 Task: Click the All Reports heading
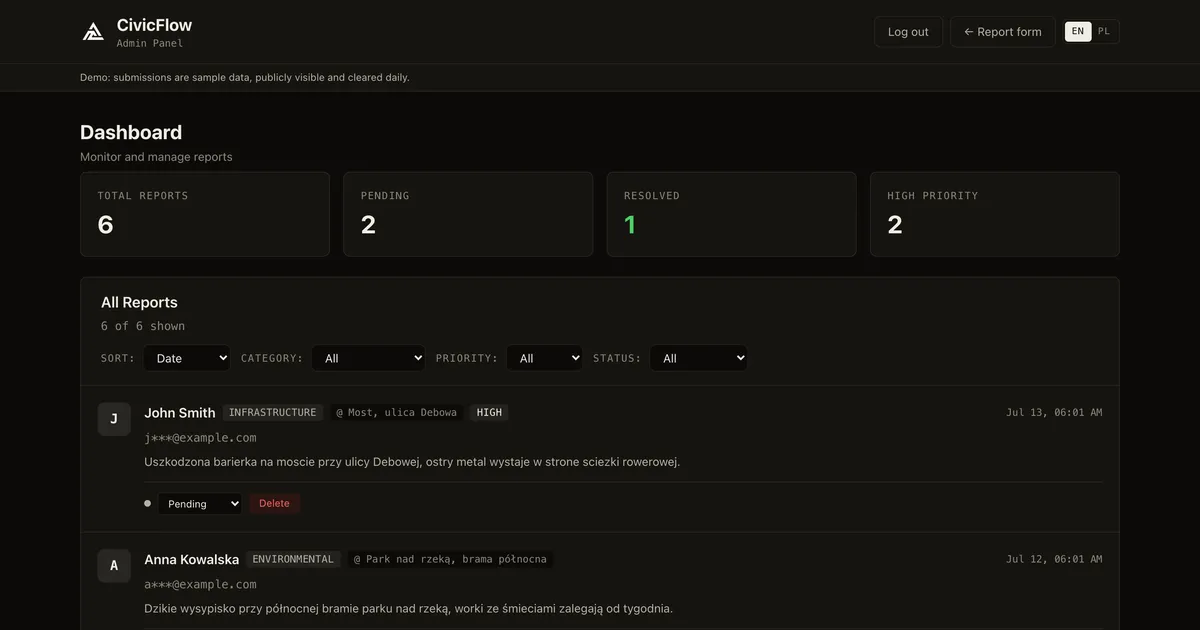tap(139, 302)
